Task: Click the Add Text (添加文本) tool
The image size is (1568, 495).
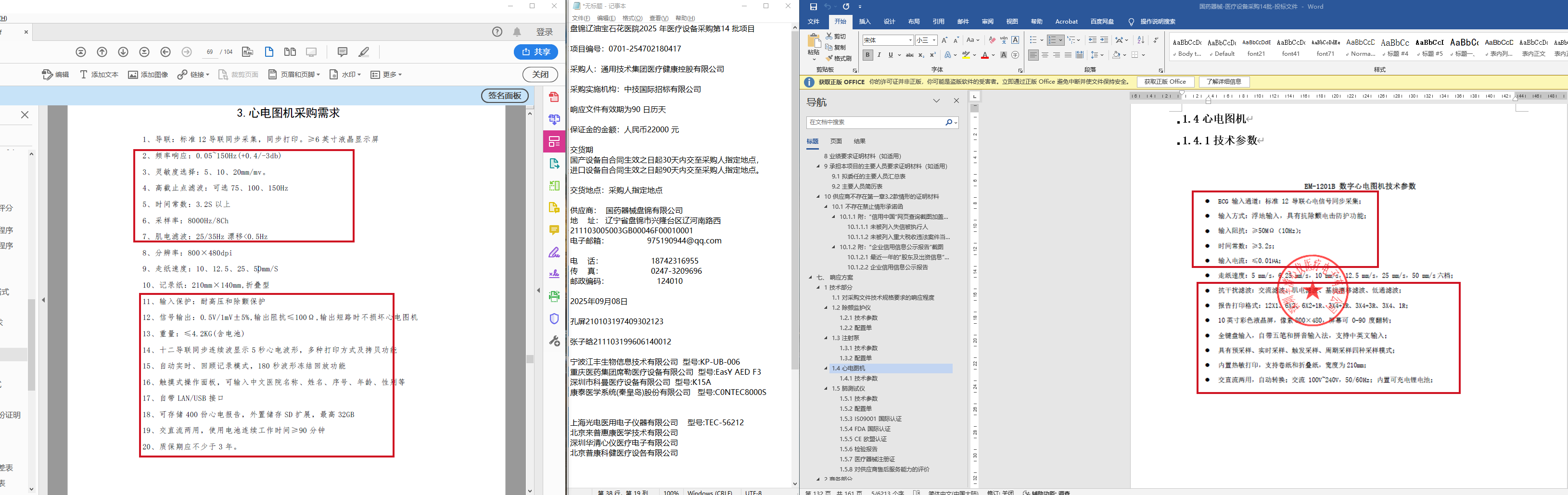Action: [99, 75]
